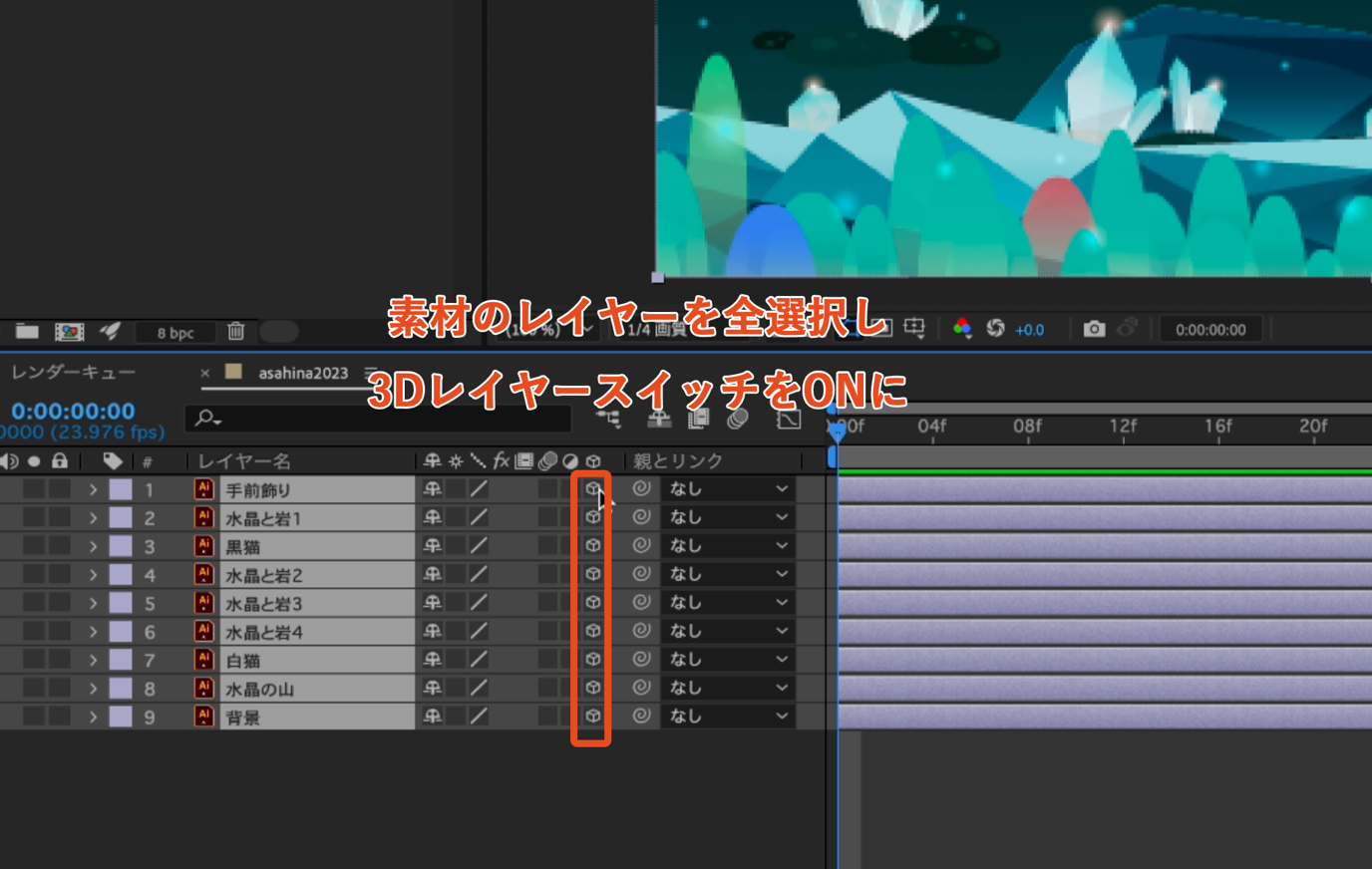The height and width of the screenshot is (869, 1372).
Task: Click the label tag column header icon
Action: [113, 461]
